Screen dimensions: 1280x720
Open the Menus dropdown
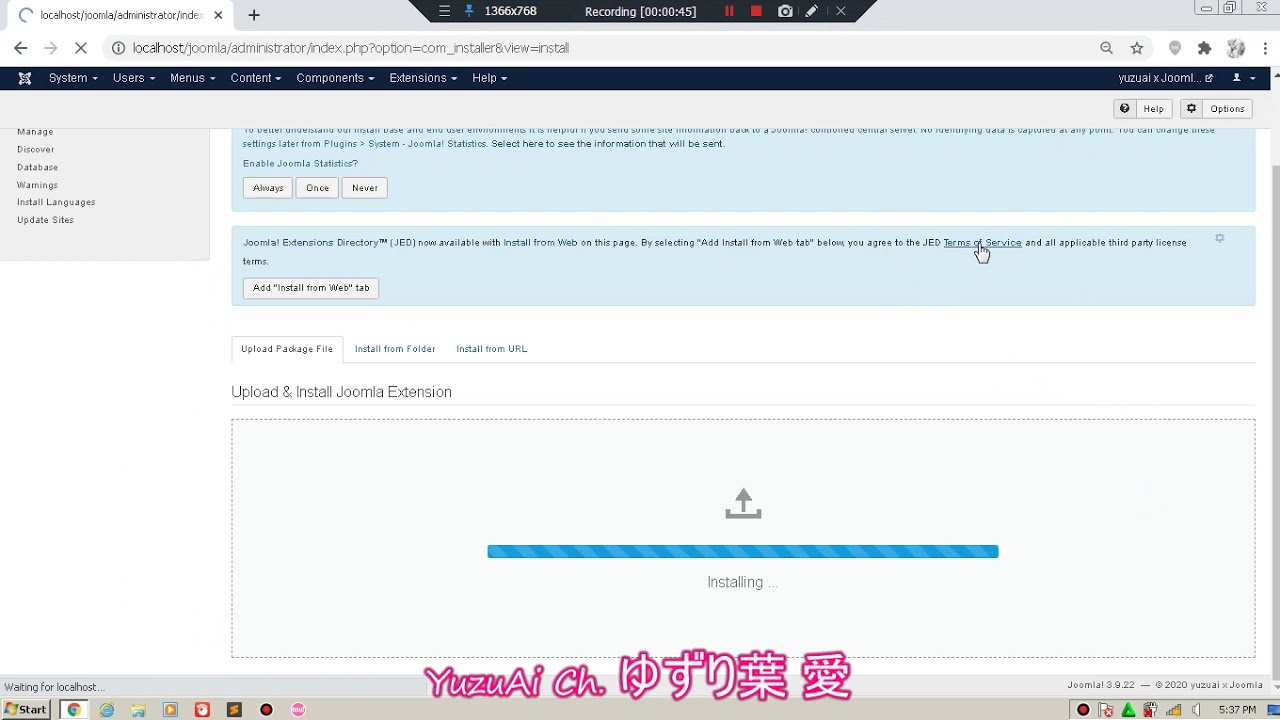click(192, 78)
